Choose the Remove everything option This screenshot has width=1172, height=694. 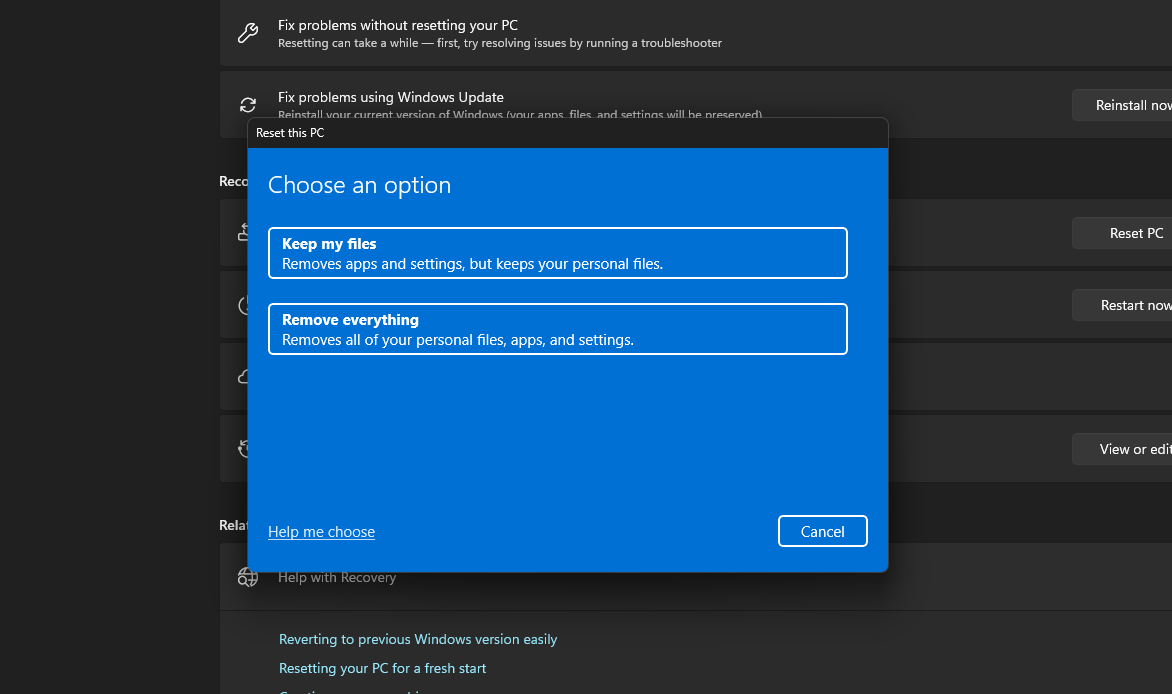[558, 329]
